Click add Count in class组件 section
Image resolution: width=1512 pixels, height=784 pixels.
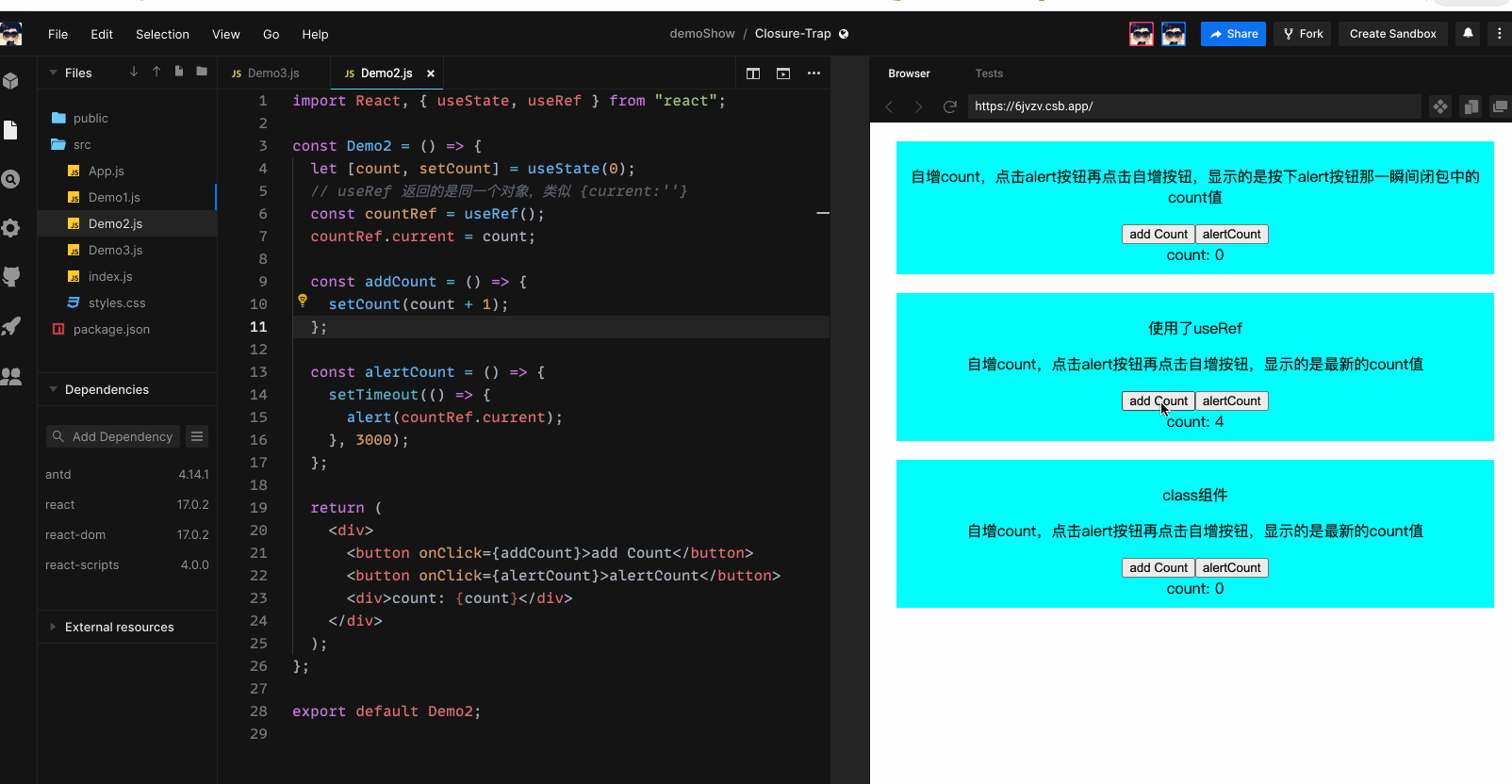pos(1159,568)
